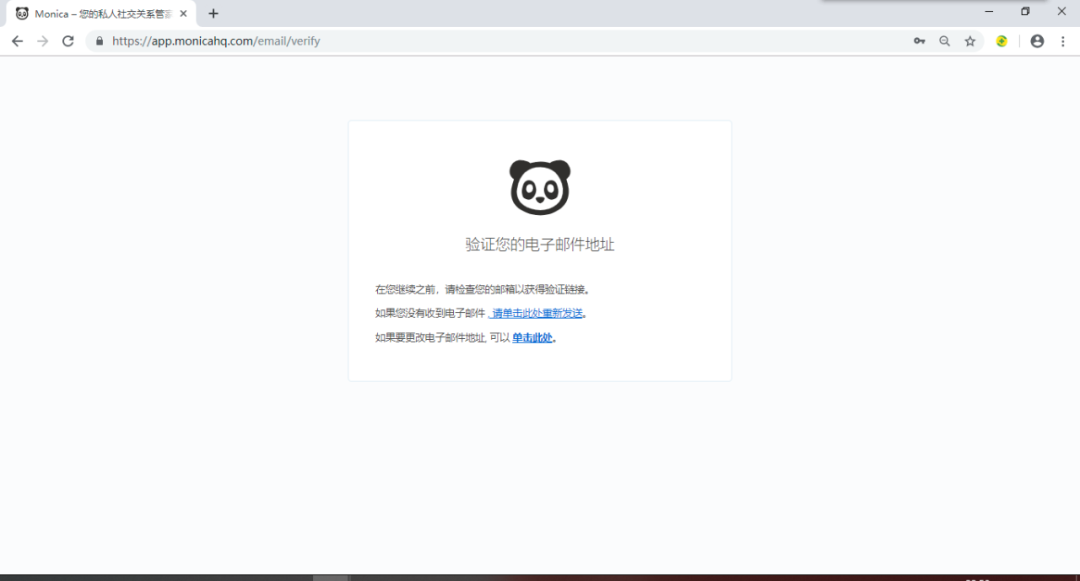View site security info via the lock icon
Image resolution: width=1080 pixels, height=581 pixels.
pyautogui.click(x=98, y=41)
